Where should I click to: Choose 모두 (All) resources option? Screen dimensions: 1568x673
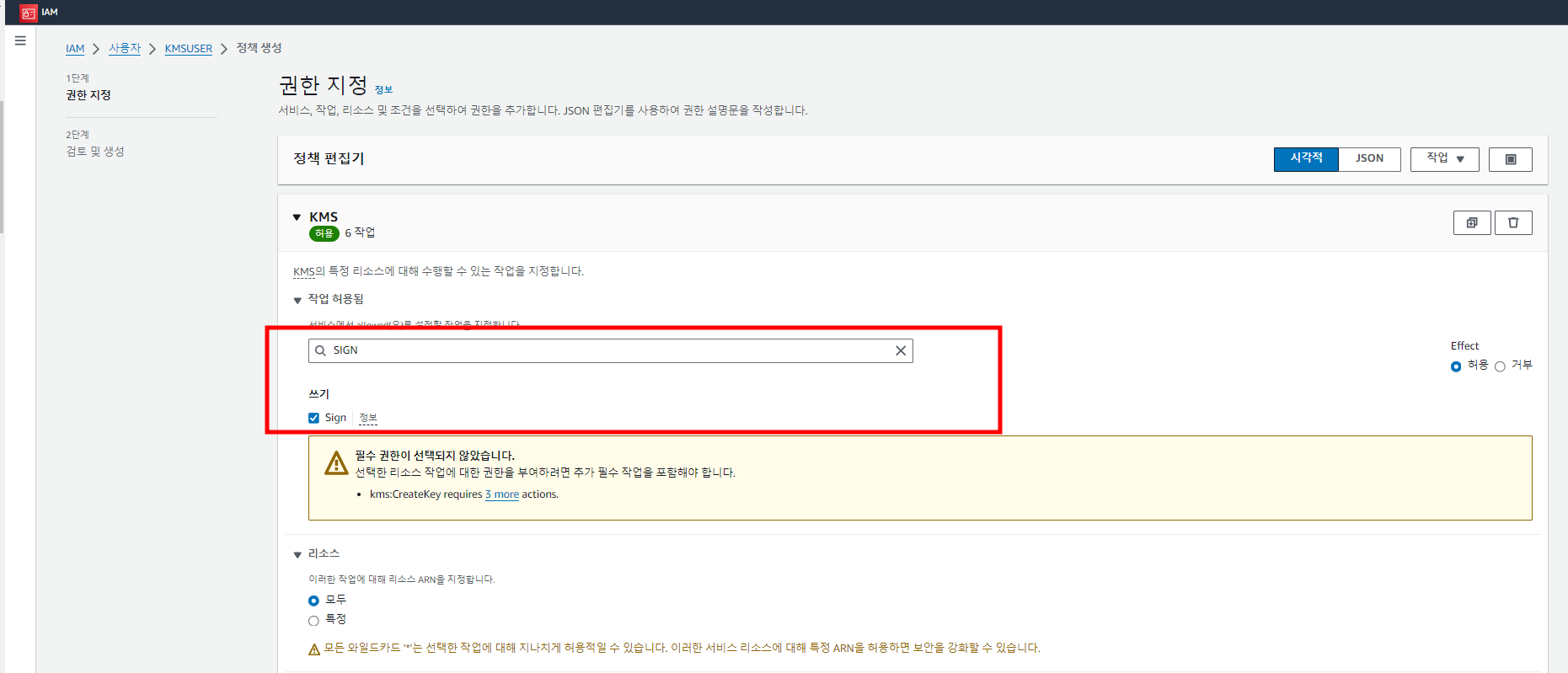click(313, 601)
